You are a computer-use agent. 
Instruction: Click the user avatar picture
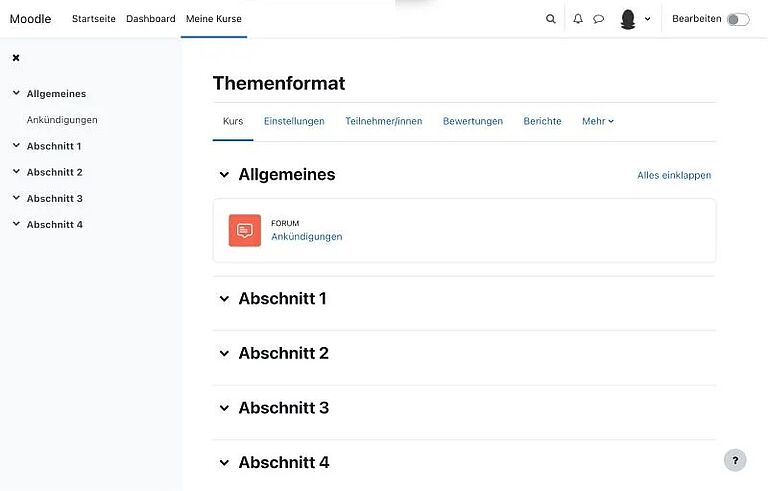click(x=628, y=19)
